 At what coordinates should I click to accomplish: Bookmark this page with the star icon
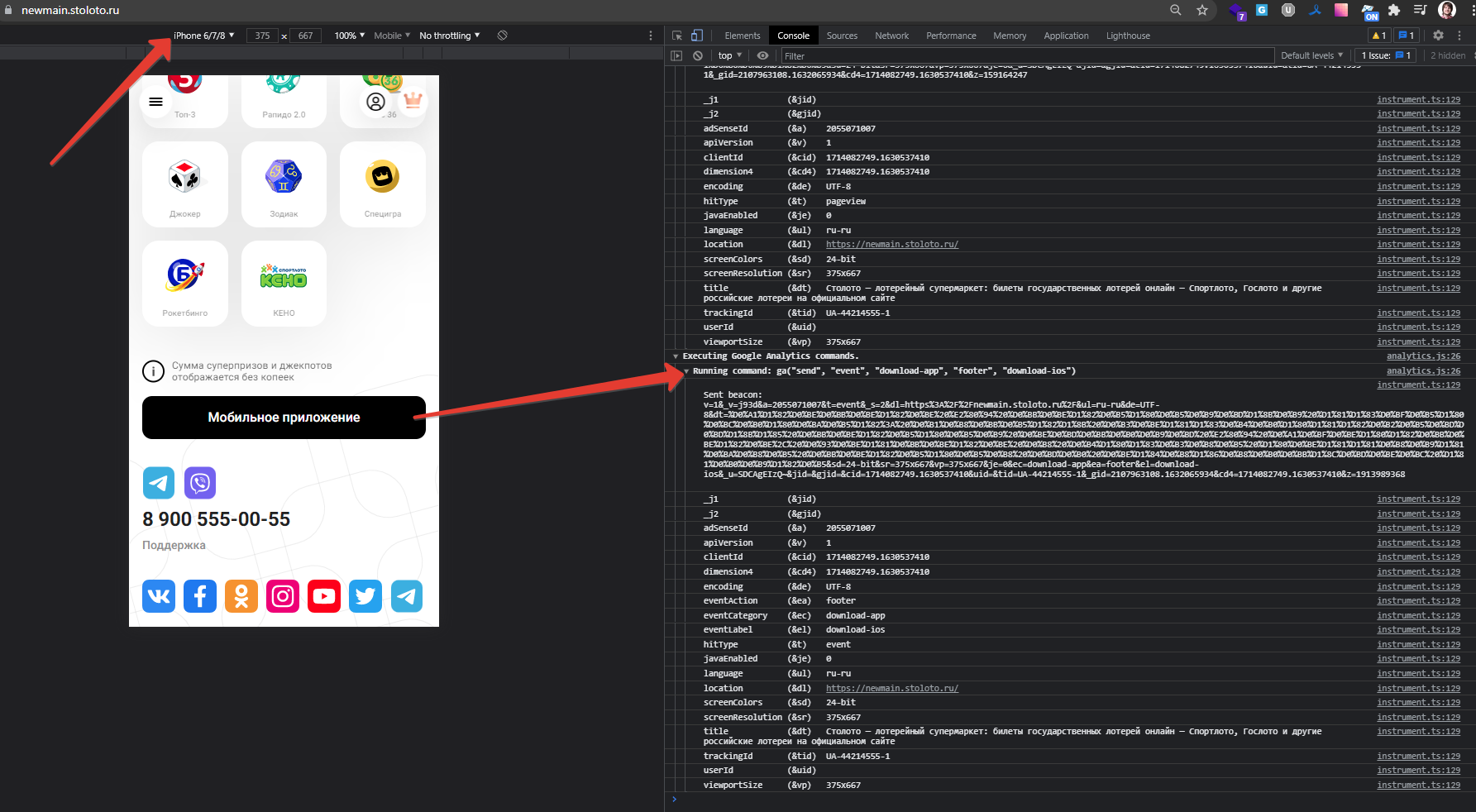pos(1202,10)
